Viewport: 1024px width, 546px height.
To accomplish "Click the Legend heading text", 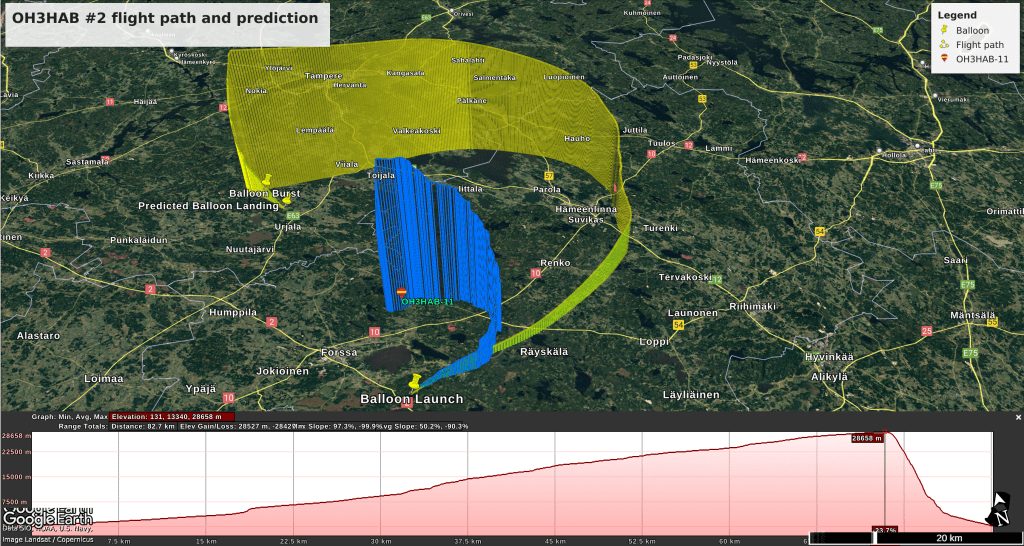I will (958, 15).
